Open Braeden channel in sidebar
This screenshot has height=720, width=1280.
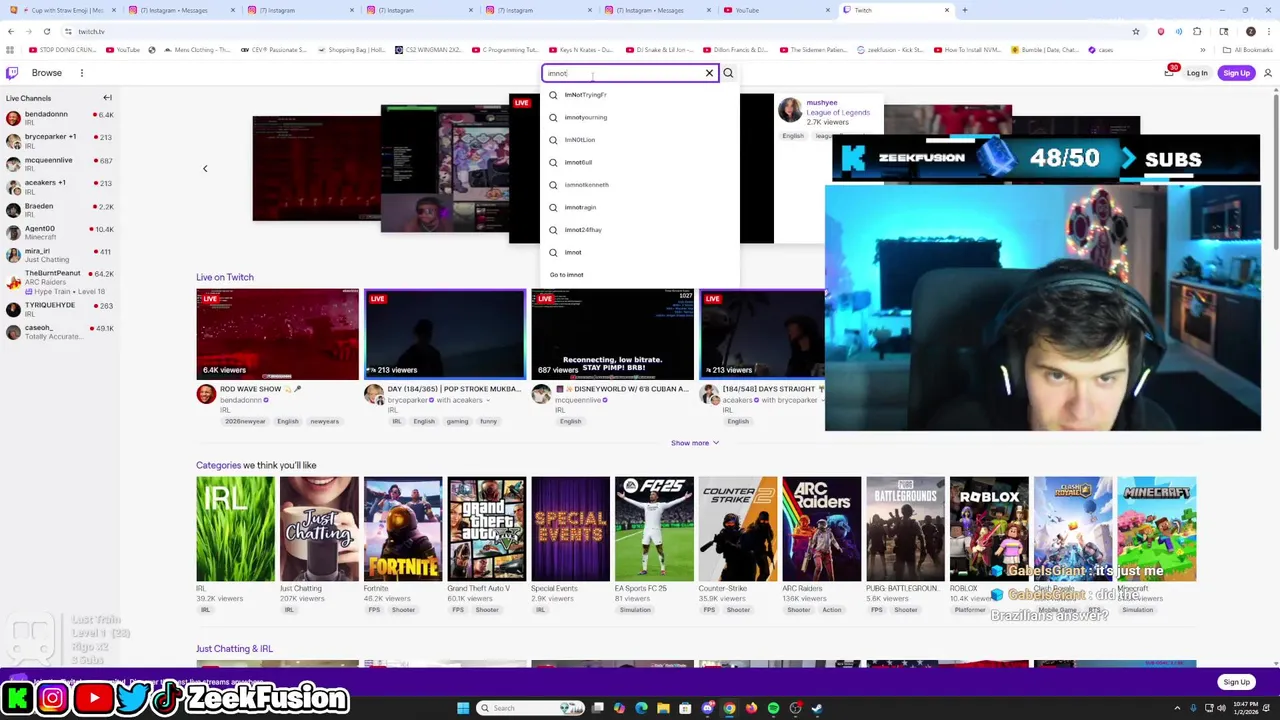pyautogui.click(x=60, y=209)
